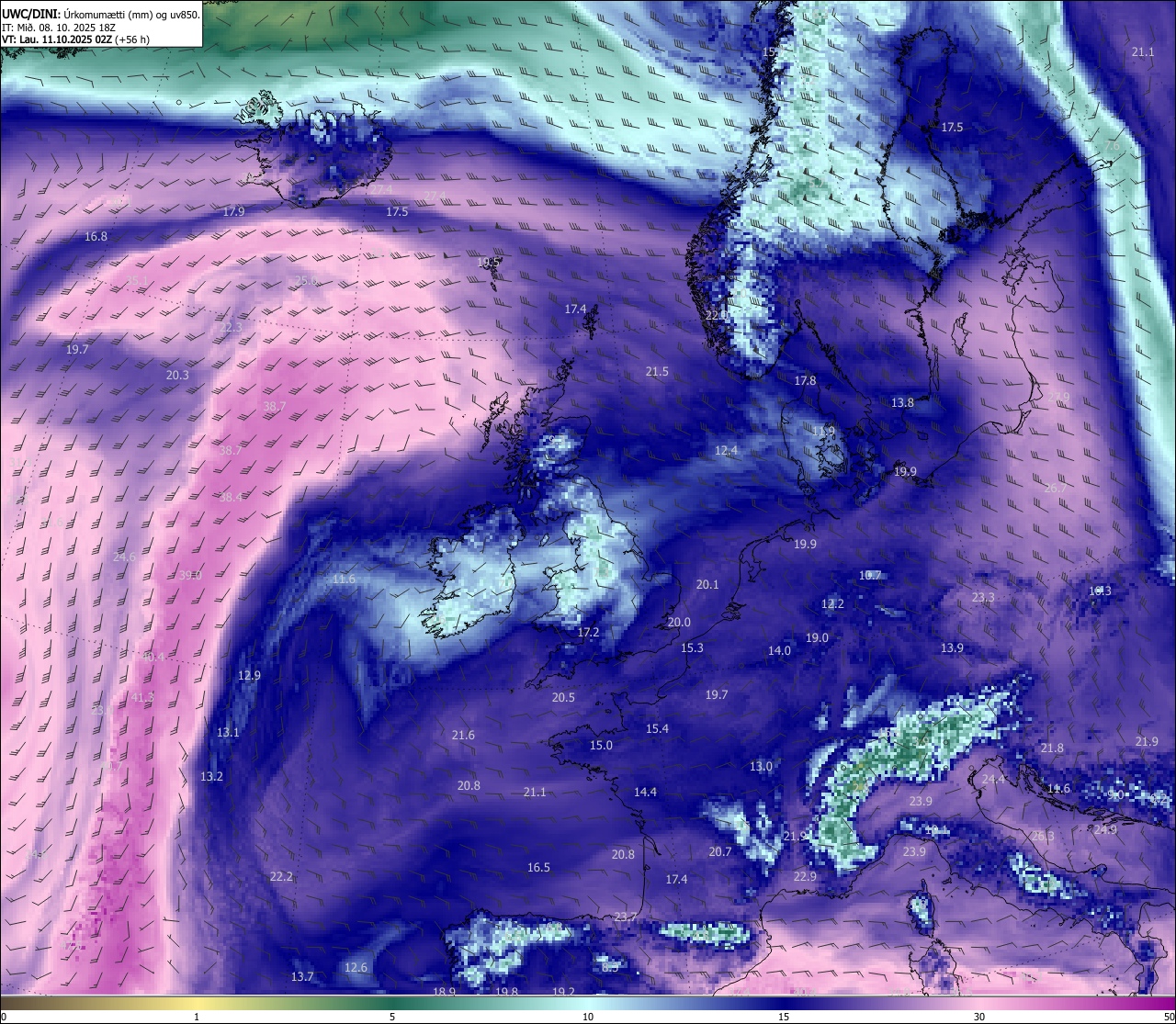Select the 38.4 value in the pink band

231,497
